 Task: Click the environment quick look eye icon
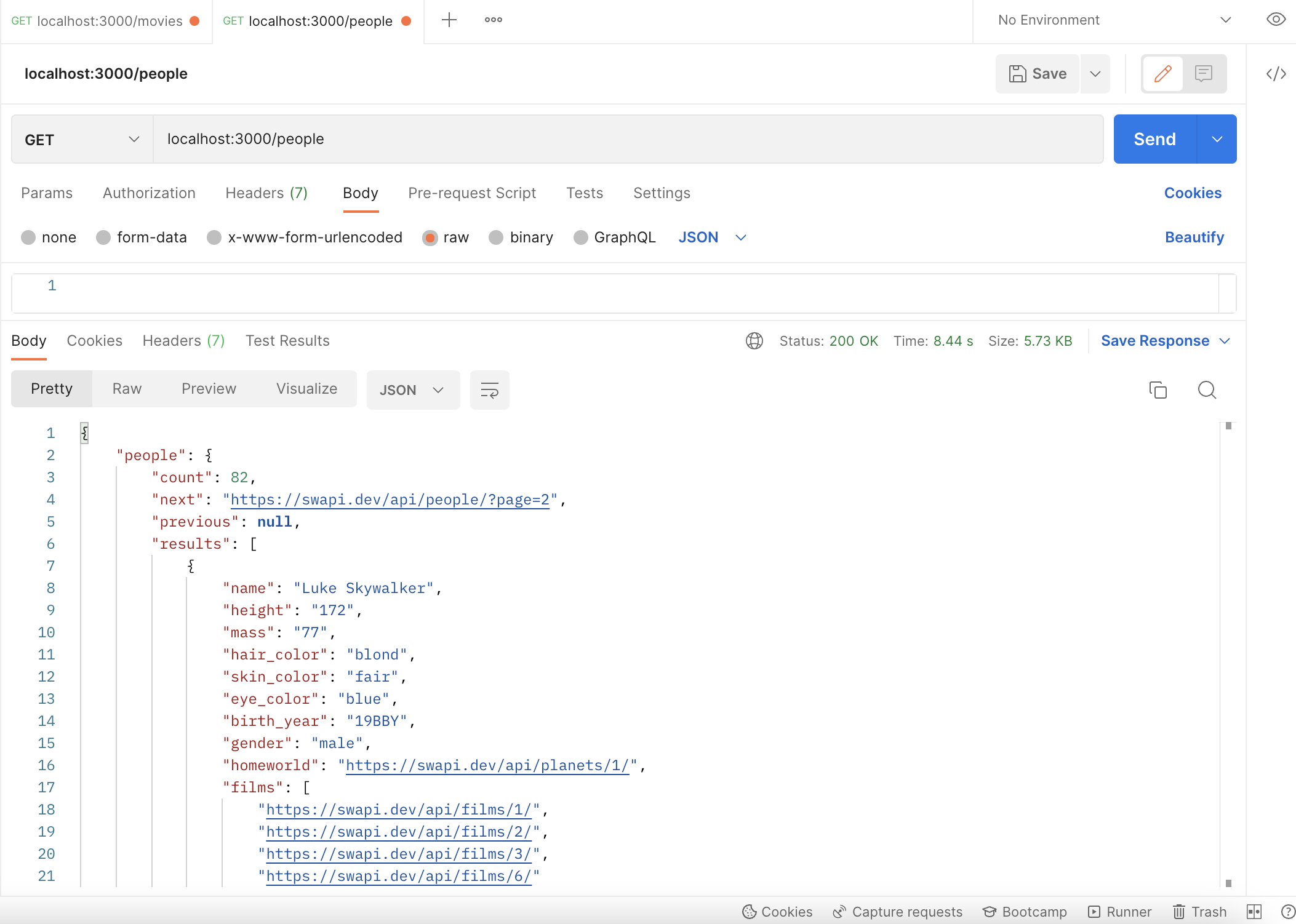1276,20
